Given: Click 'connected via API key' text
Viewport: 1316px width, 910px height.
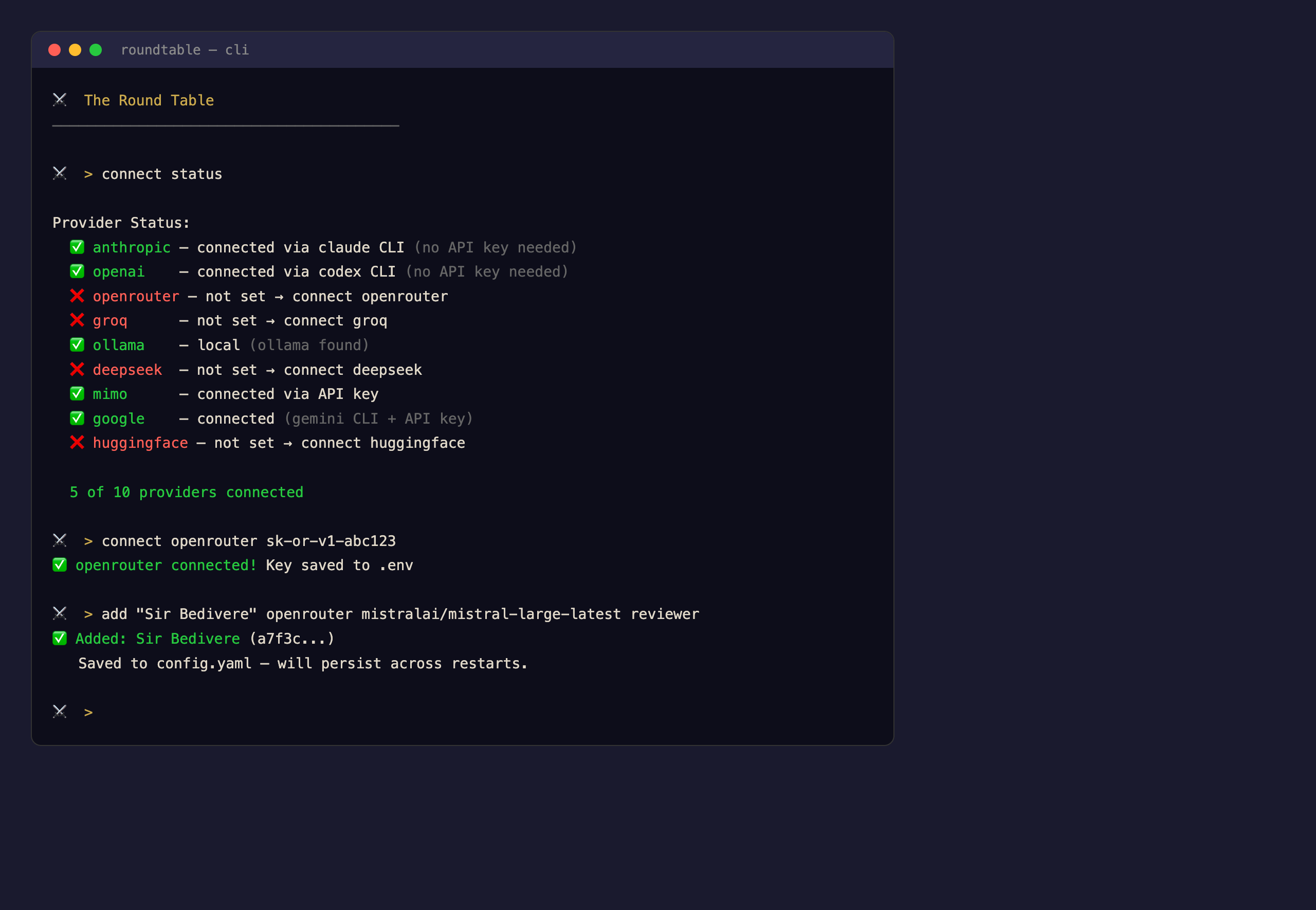Looking at the screenshot, I should [287, 394].
